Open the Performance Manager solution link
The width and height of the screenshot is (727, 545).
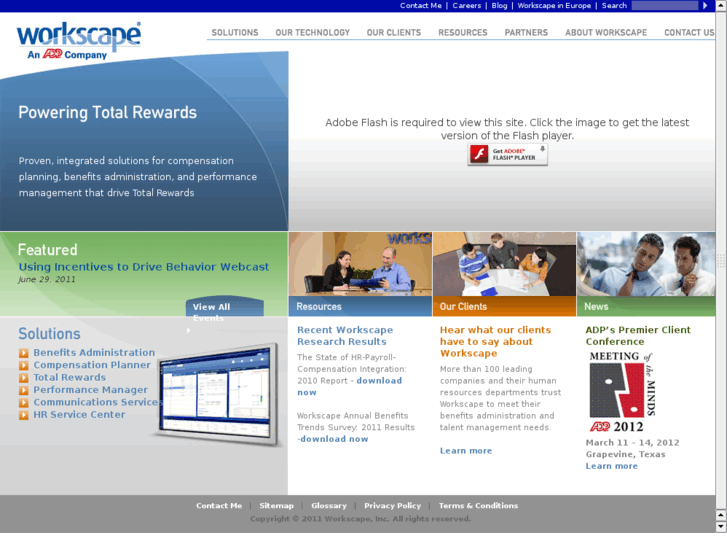coord(90,390)
